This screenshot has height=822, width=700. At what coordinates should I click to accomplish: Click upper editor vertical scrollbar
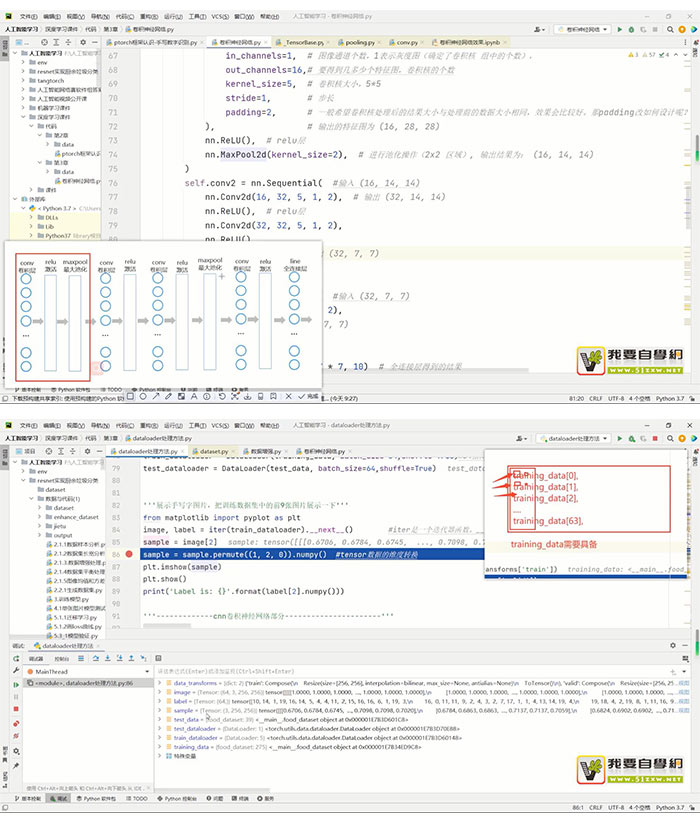tap(697, 147)
